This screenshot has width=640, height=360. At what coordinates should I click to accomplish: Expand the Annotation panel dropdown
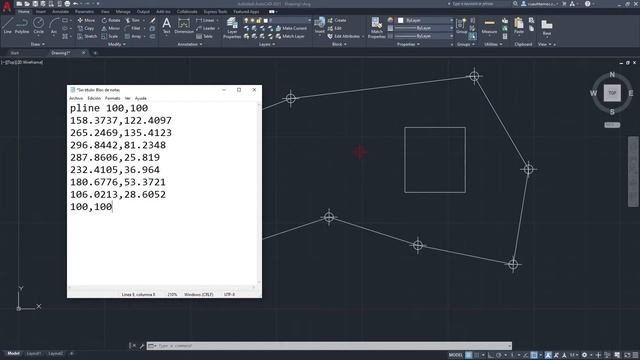pos(190,44)
